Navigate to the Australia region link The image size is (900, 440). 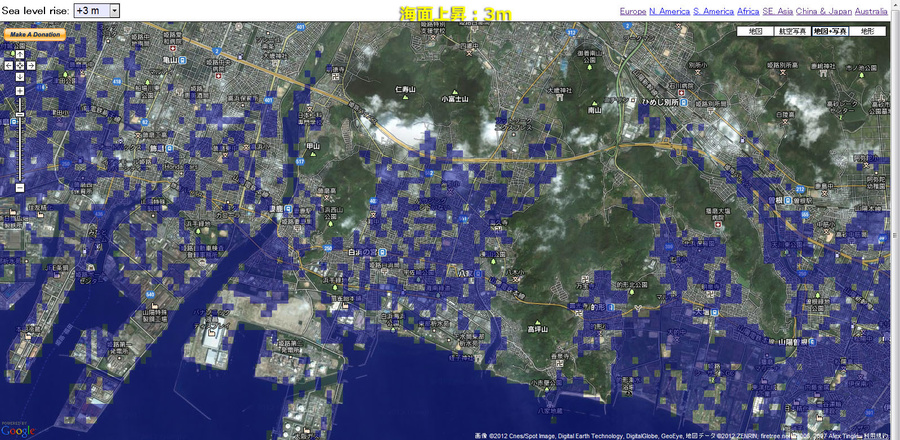(x=870, y=11)
